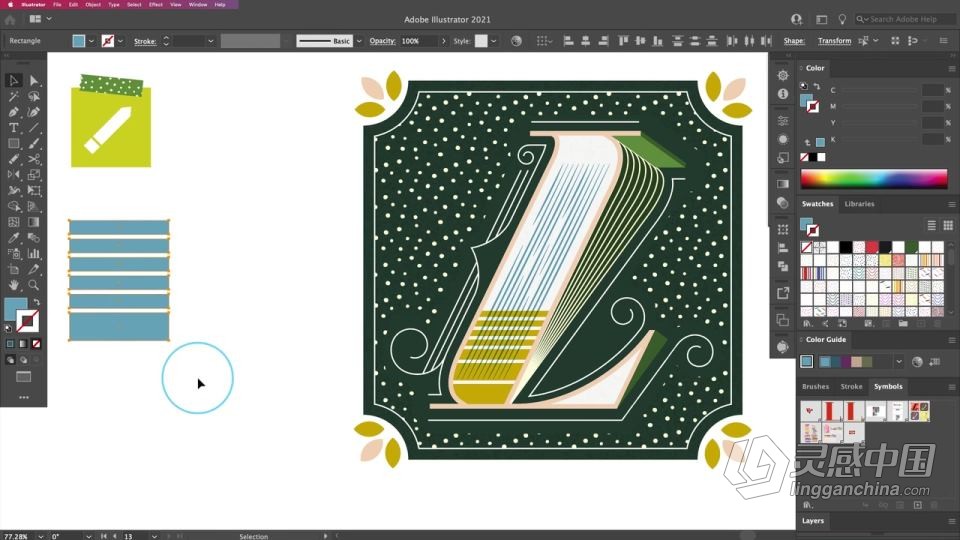Select the Type tool
Image resolution: width=960 pixels, height=540 pixels.
(13, 128)
